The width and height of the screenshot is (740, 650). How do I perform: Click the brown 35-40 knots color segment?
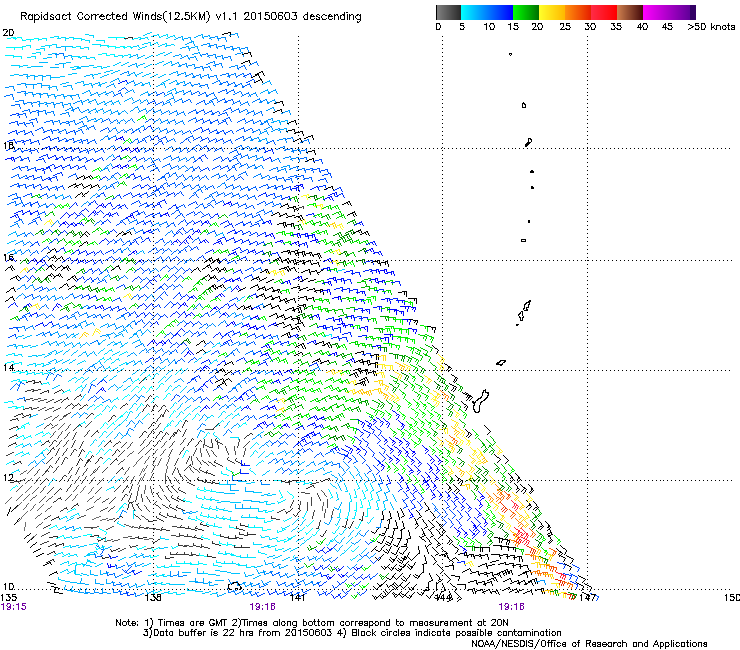[630, 12]
